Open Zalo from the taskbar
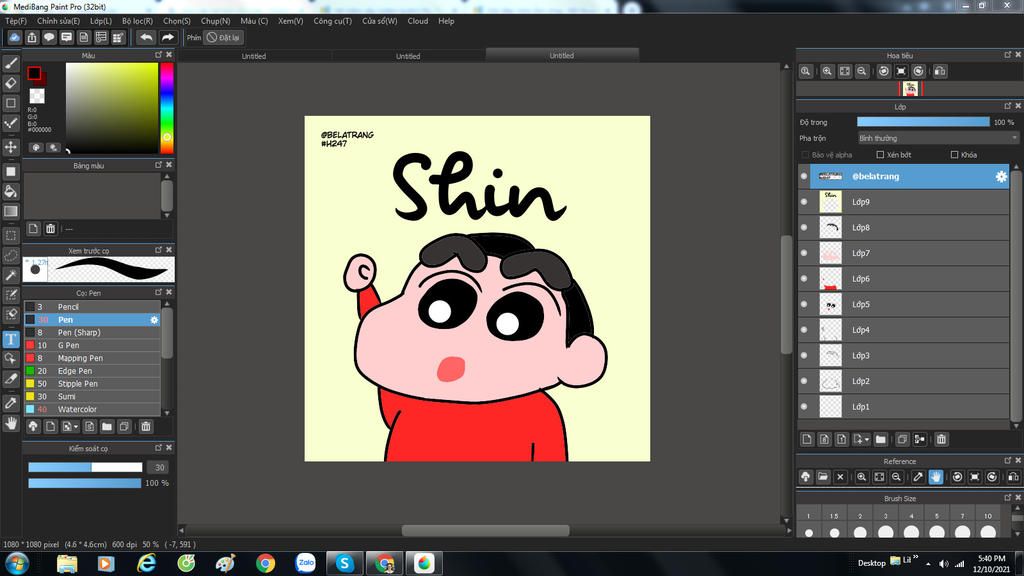Image resolution: width=1024 pixels, height=576 pixels. (305, 563)
